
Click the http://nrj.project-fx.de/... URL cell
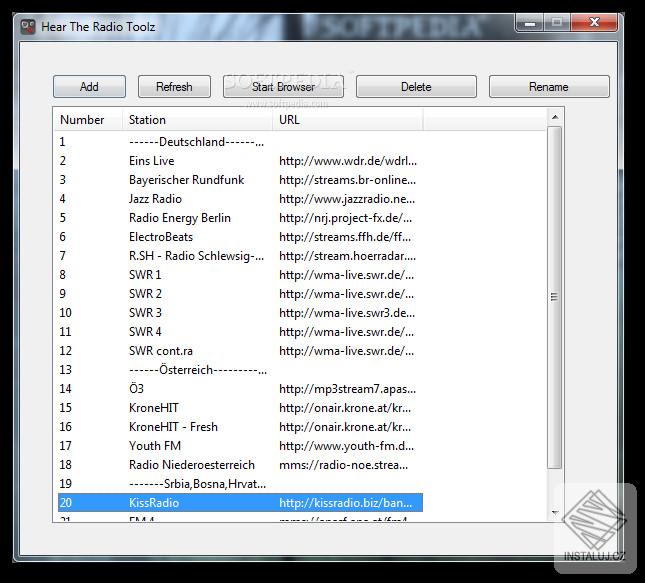click(346, 218)
